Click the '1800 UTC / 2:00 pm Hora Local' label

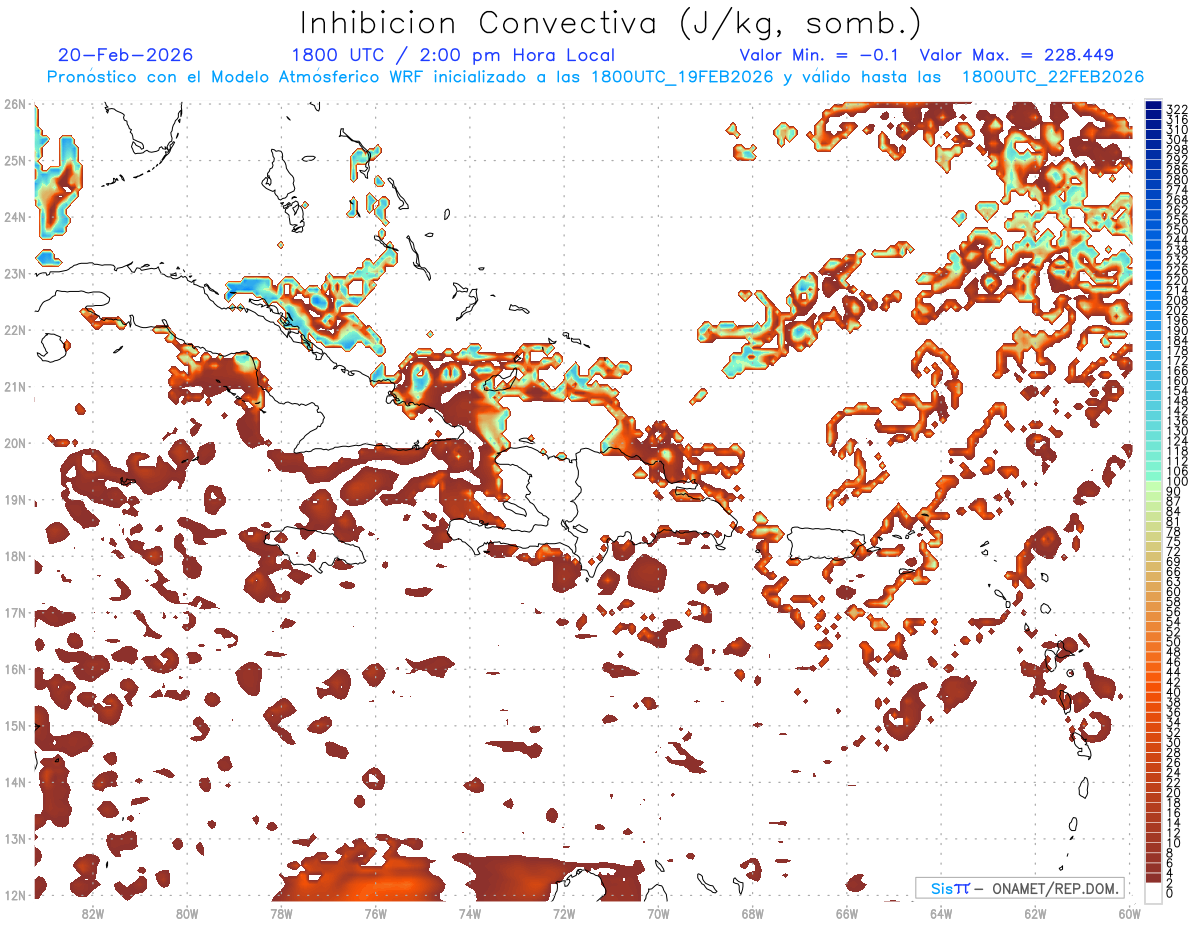click(453, 55)
